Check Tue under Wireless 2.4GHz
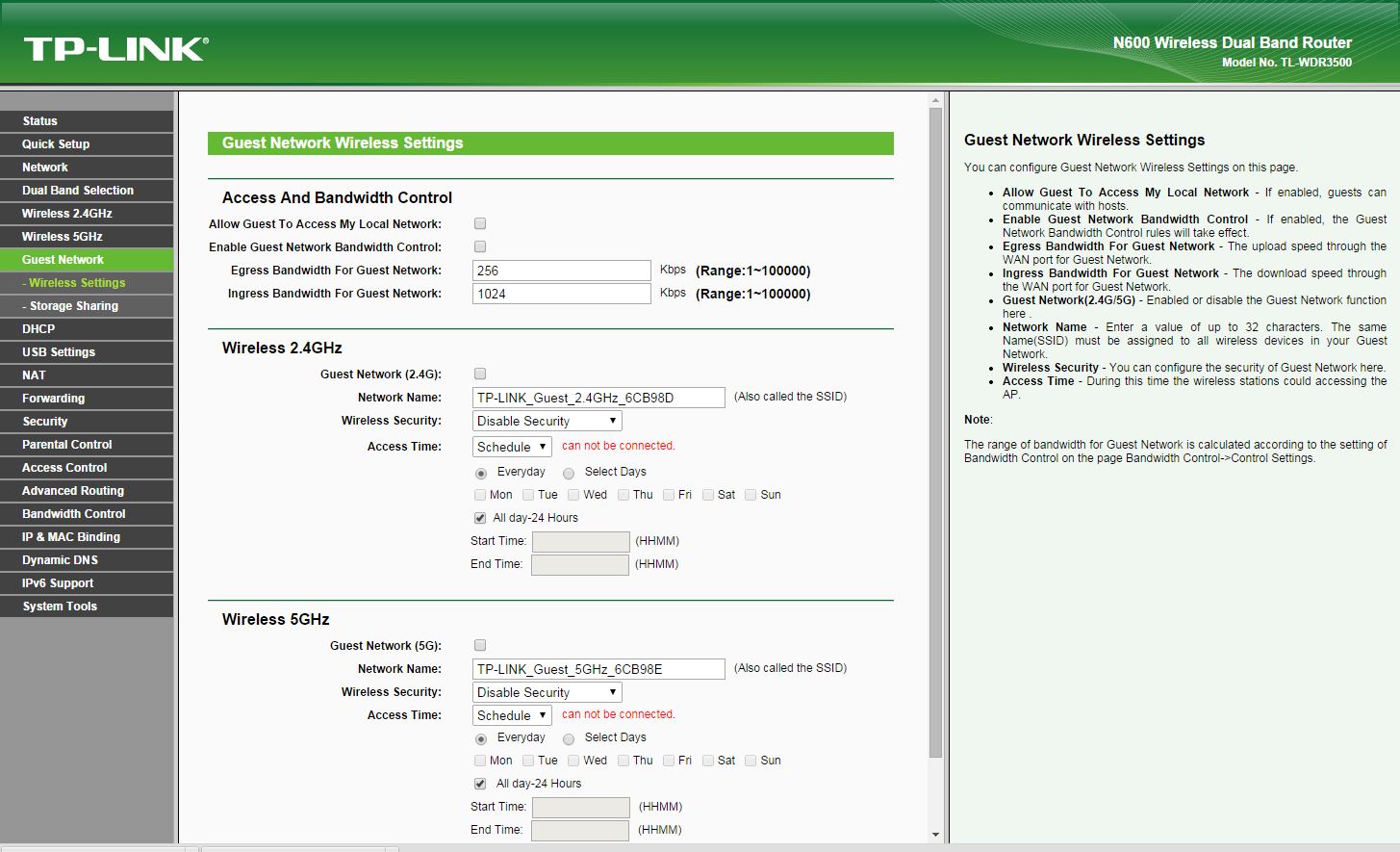This screenshot has height=852, width=1400. tap(528, 495)
